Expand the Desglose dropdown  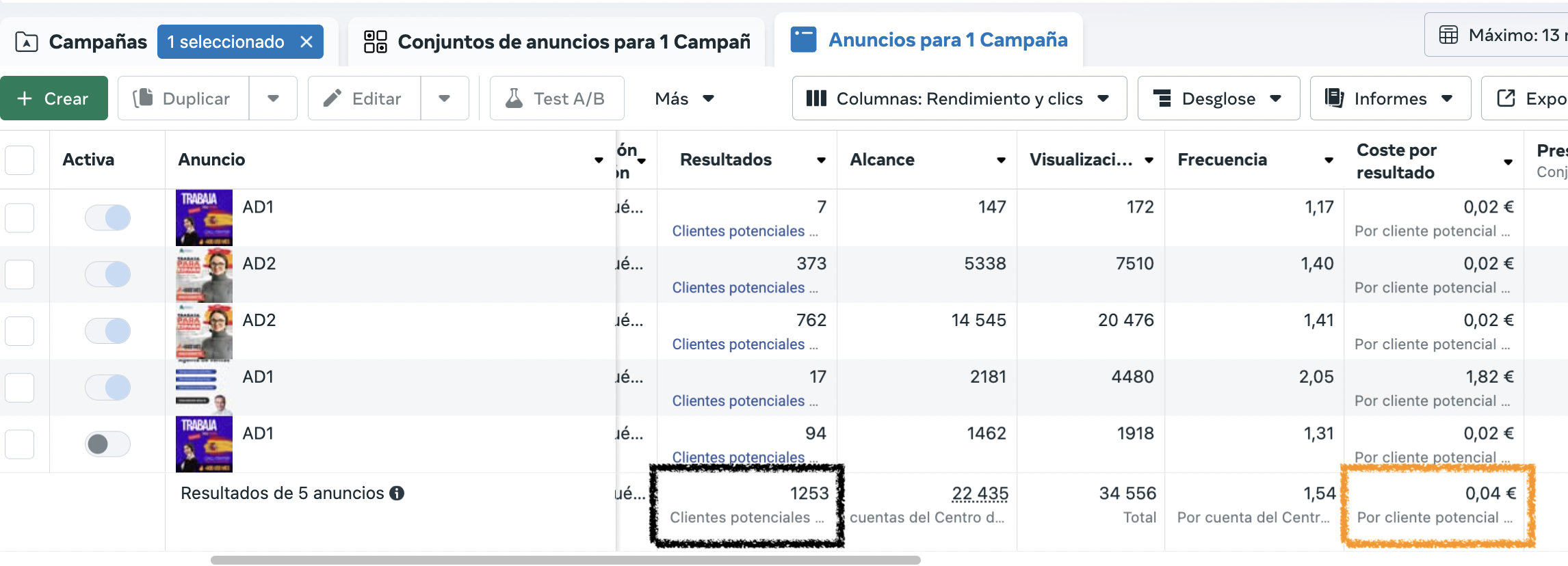coord(1218,98)
